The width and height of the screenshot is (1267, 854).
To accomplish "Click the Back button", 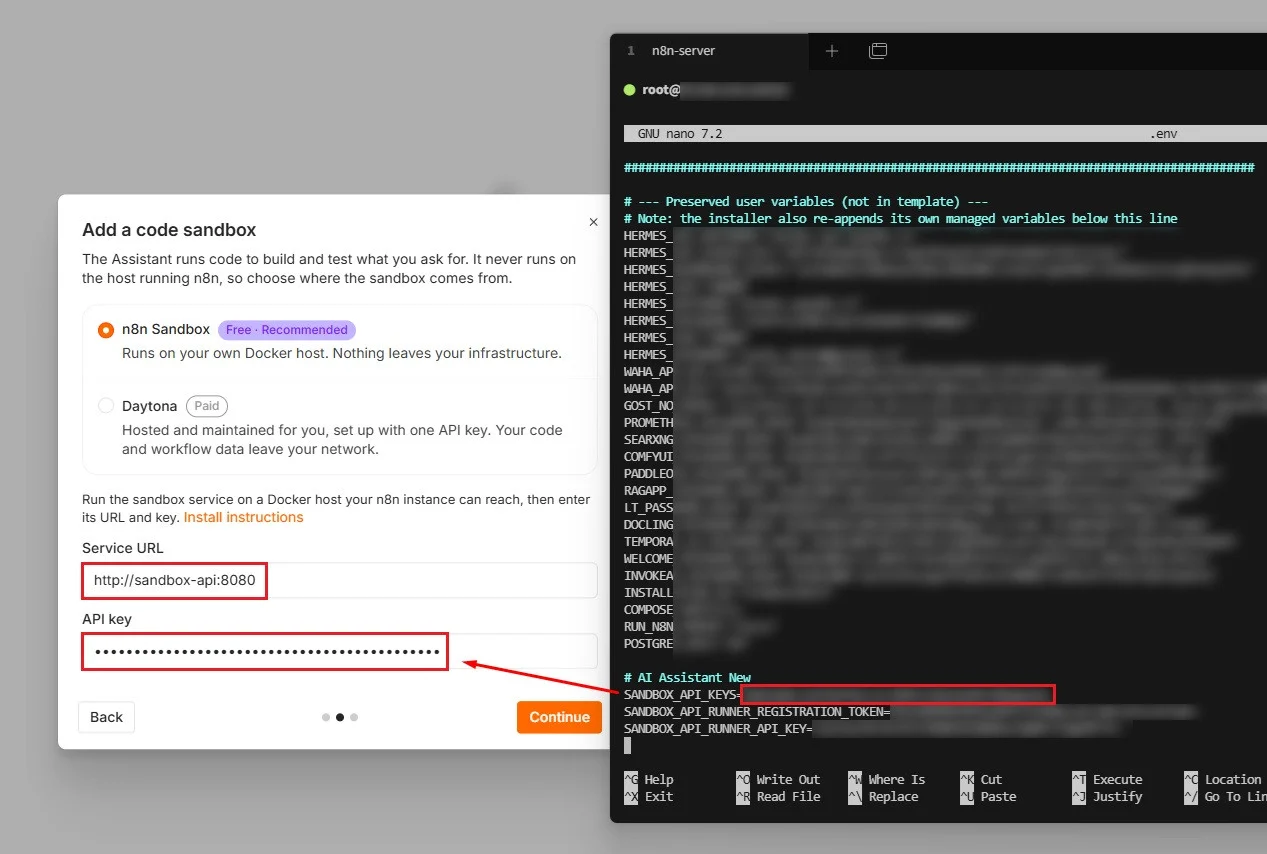I will (x=106, y=717).
